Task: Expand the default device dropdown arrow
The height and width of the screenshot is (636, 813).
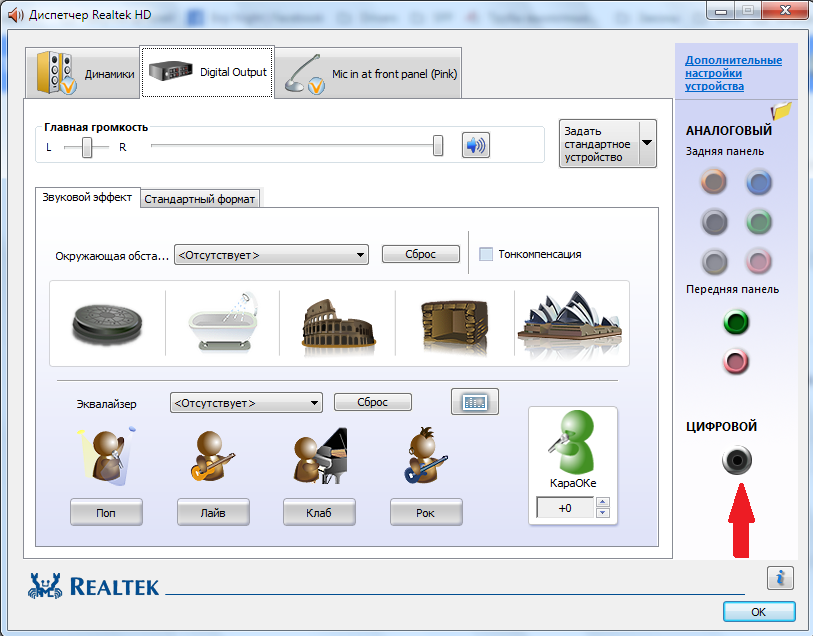Action: (648, 144)
